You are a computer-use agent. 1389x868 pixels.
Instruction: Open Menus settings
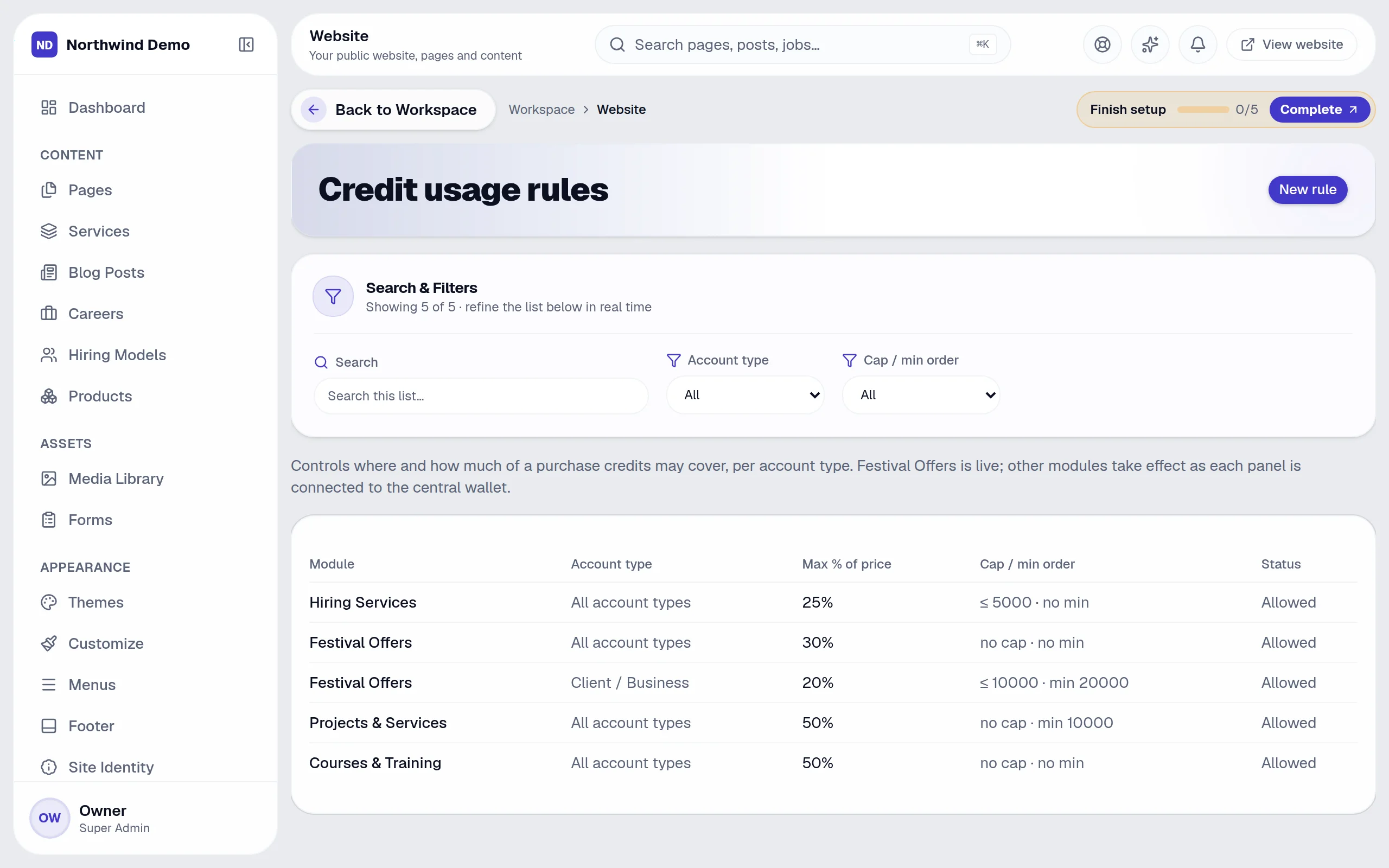click(145, 685)
